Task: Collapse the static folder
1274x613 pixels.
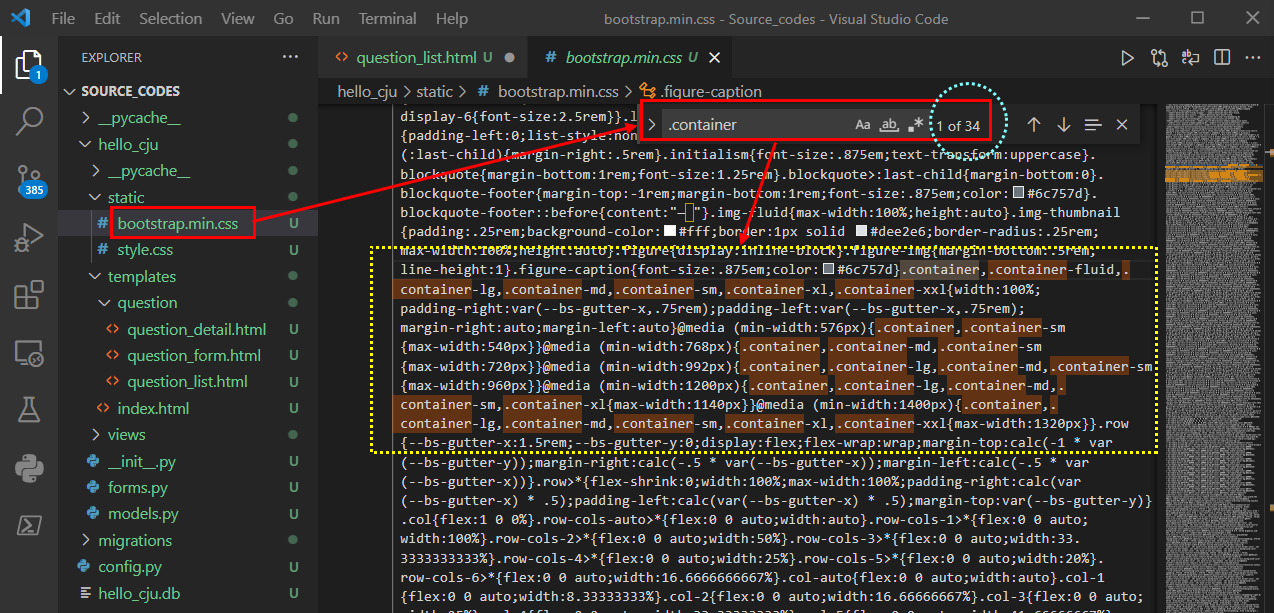Action: pos(96,197)
